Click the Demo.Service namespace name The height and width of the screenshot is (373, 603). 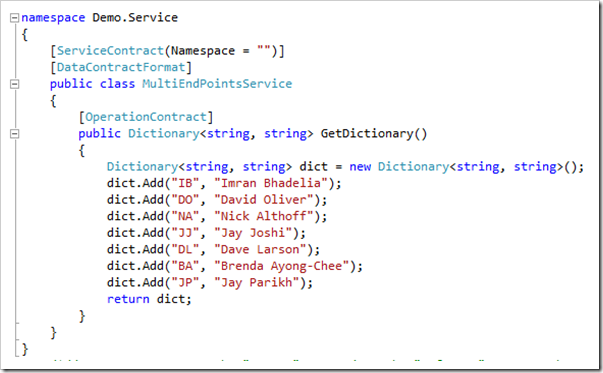point(135,18)
